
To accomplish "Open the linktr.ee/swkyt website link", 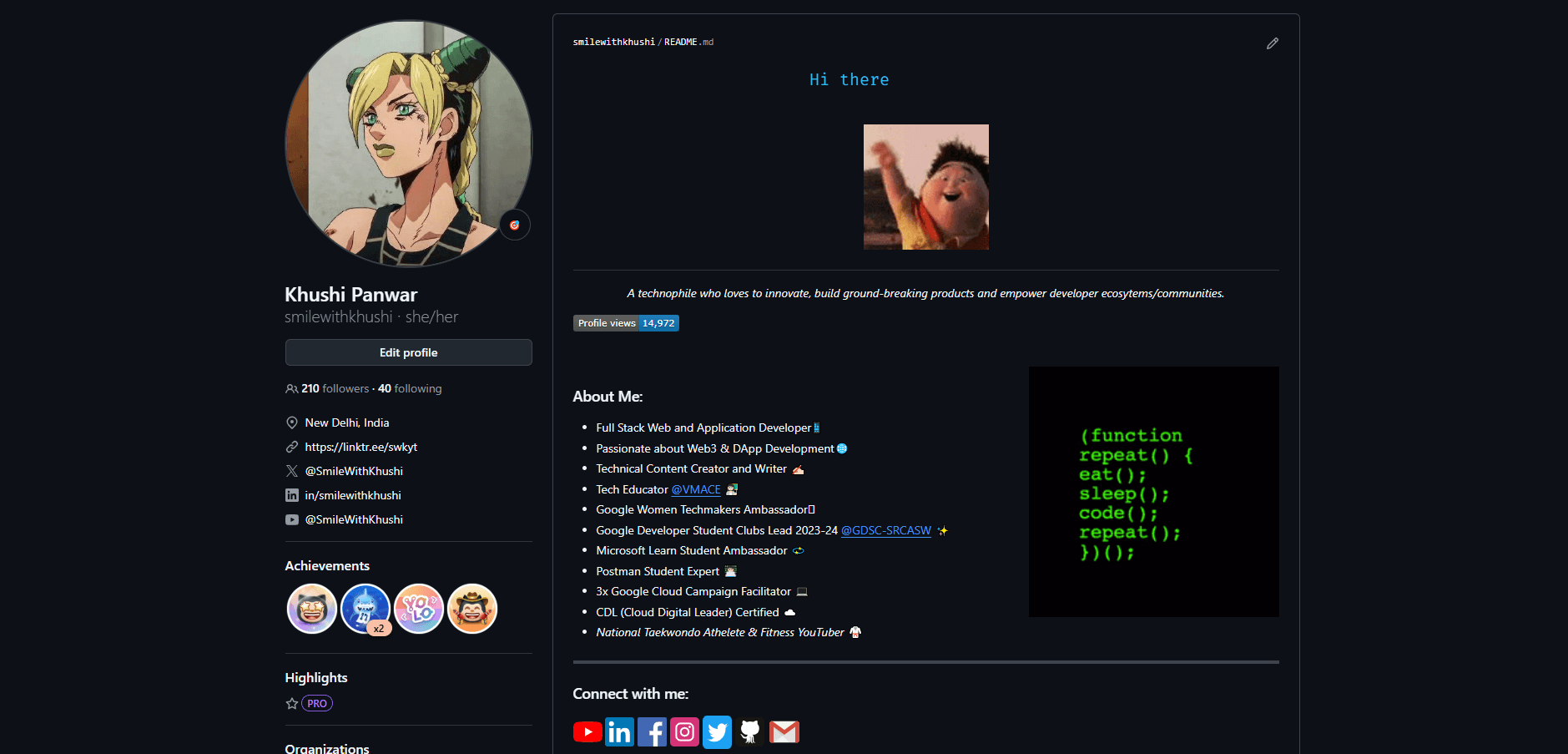I will coord(360,448).
